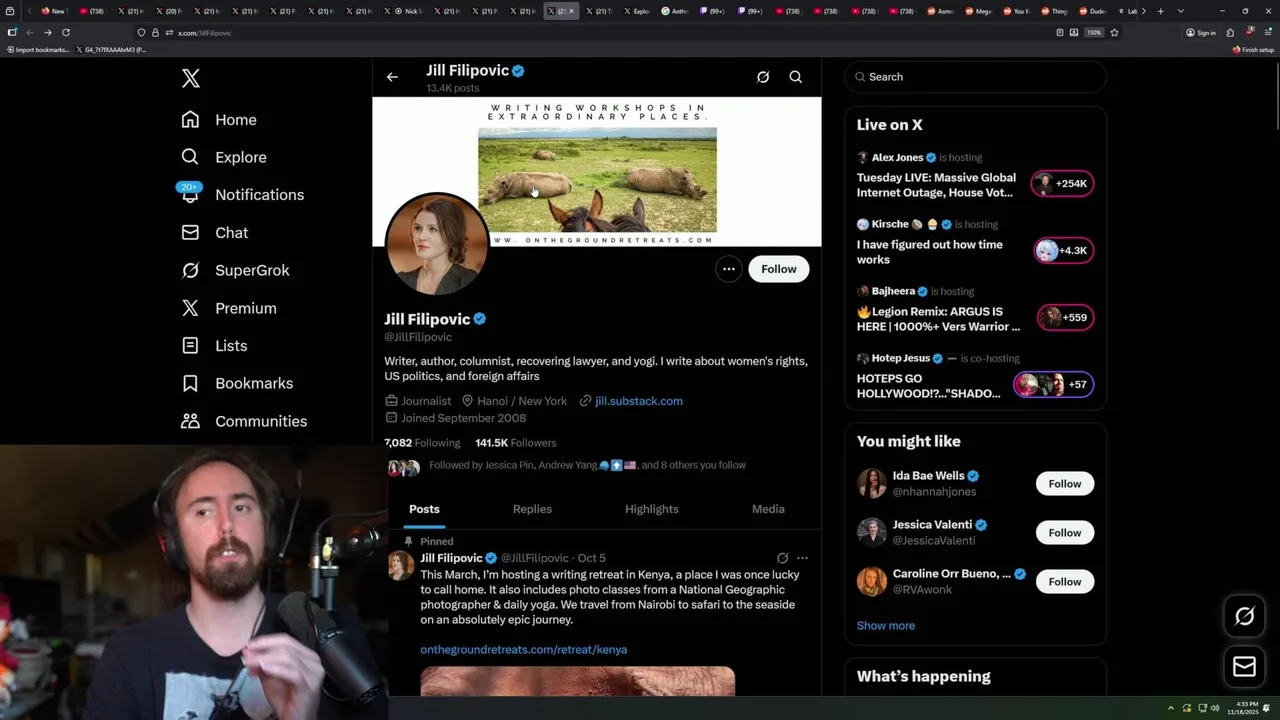The height and width of the screenshot is (720, 1280).
Task: Open floating Grok button bottom right
Action: click(x=1244, y=617)
